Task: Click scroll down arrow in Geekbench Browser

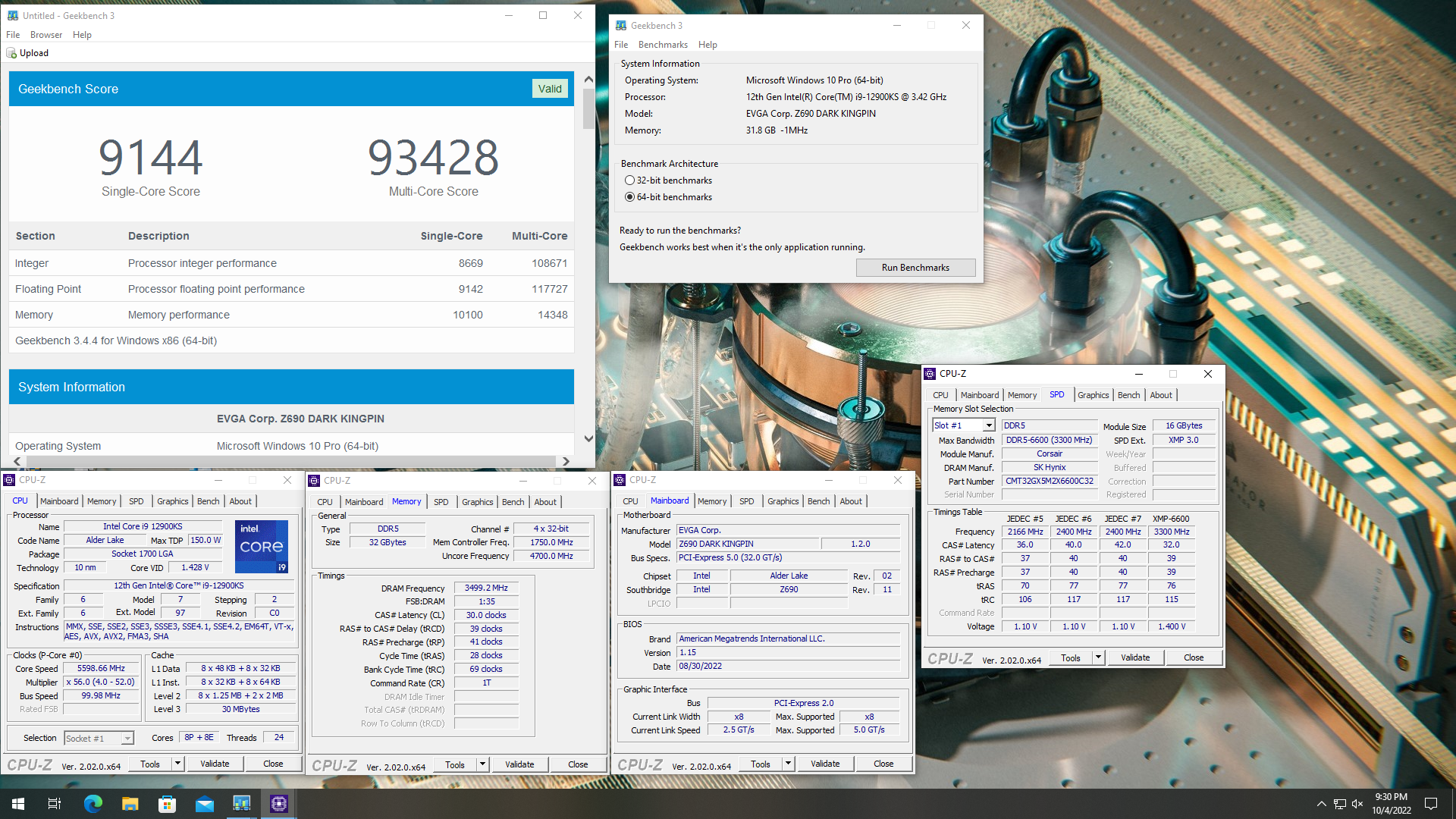Action: [588, 438]
